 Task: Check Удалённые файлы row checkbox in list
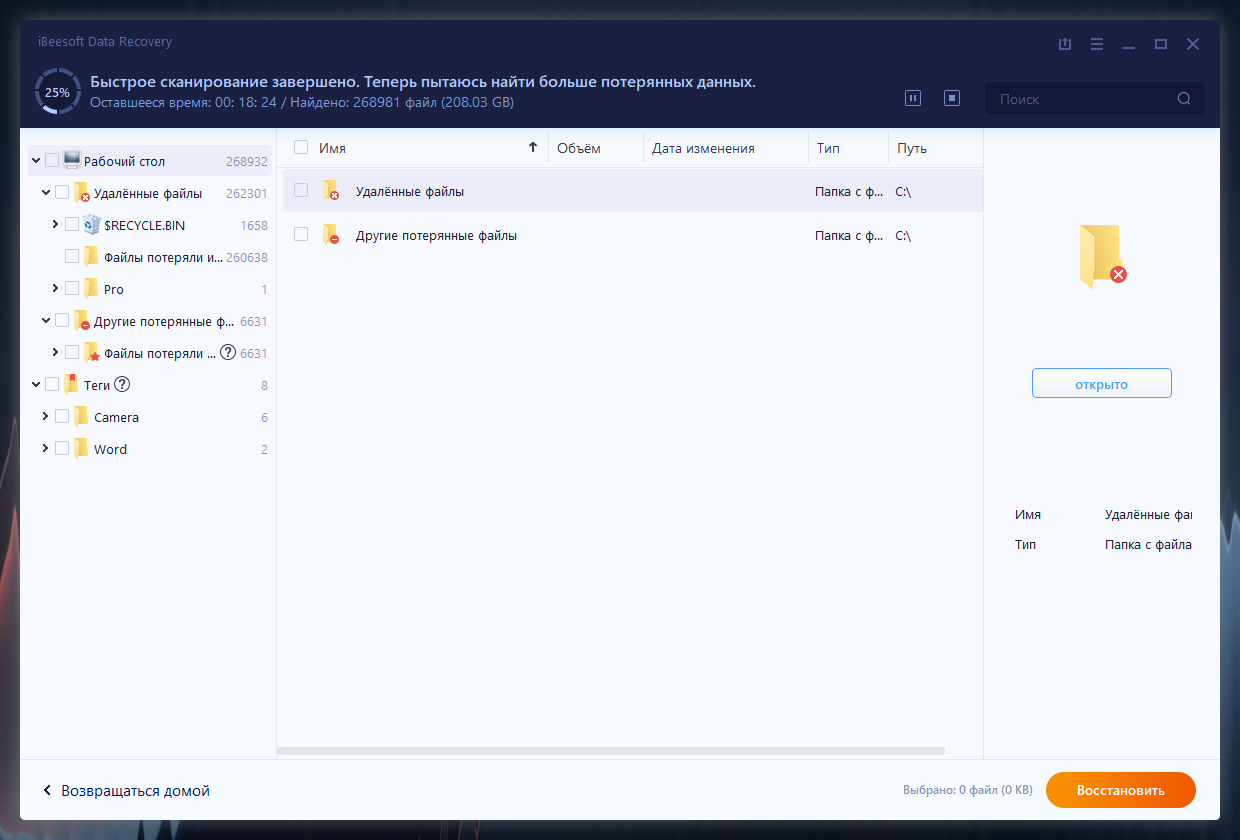tap(301, 190)
